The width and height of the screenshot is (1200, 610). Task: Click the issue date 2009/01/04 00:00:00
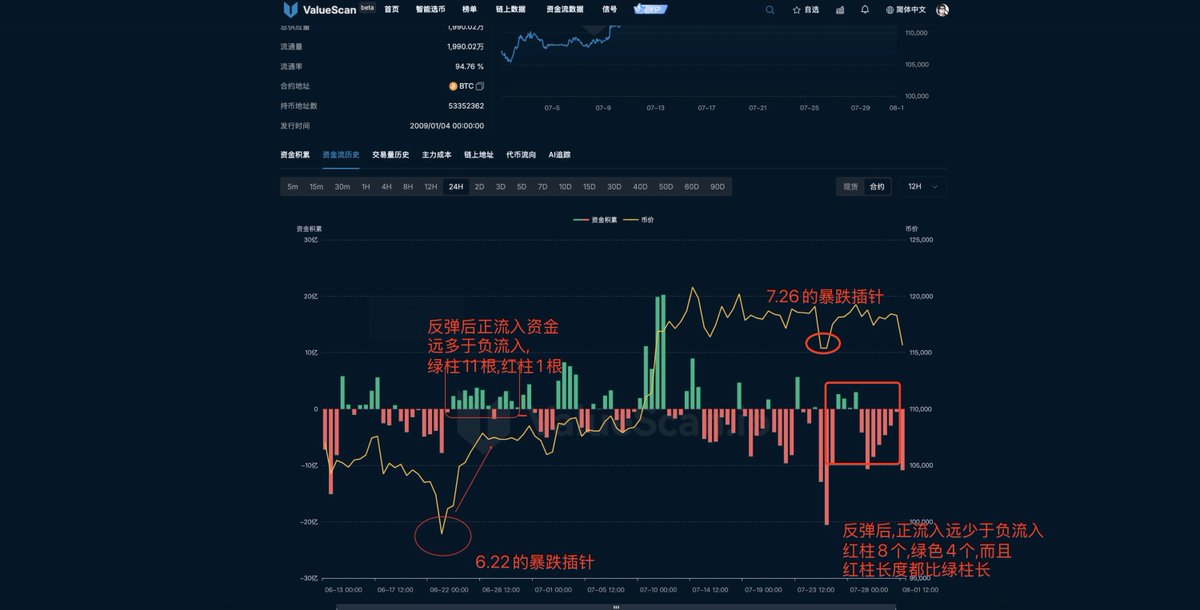(x=447, y=125)
